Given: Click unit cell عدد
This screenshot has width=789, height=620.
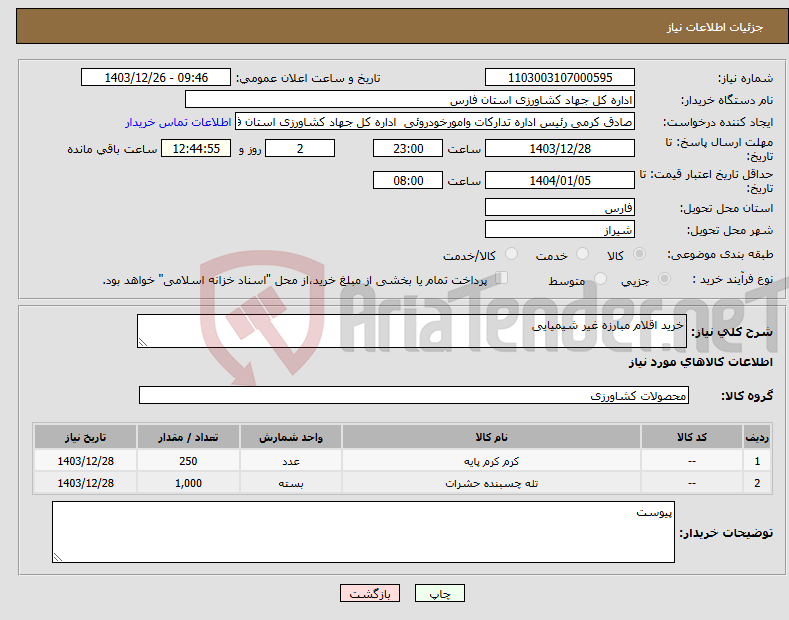Looking at the screenshot, I should (291, 461).
